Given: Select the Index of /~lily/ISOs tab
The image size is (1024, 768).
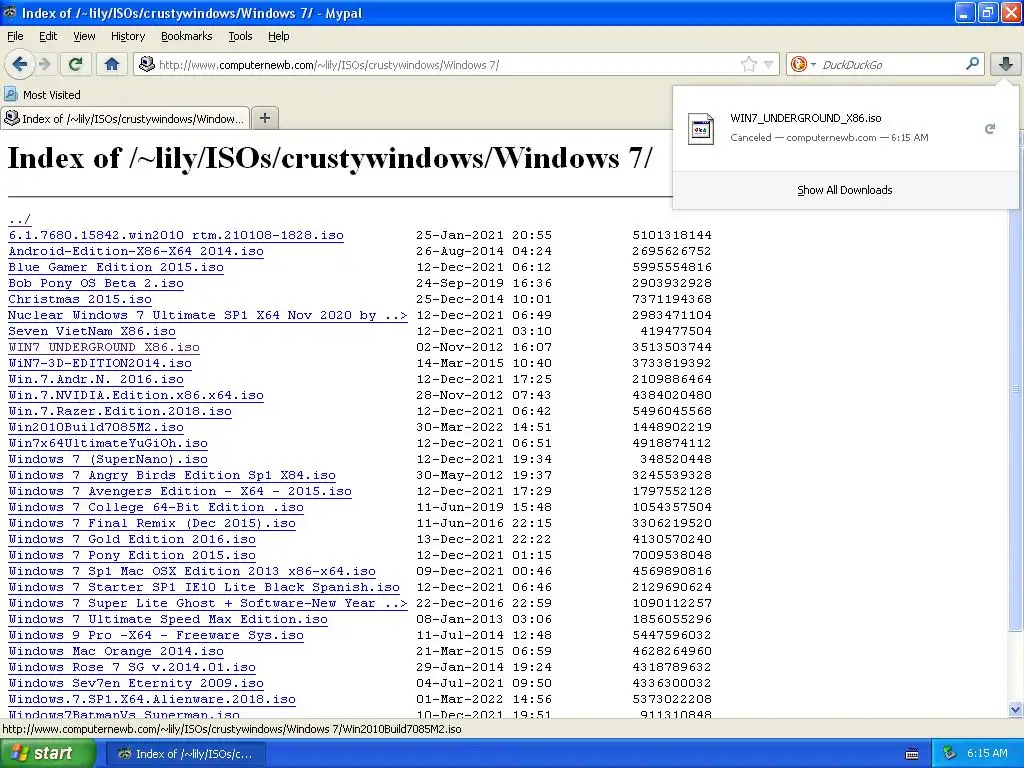Looking at the screenshot, I should click(x=125, y=118).
